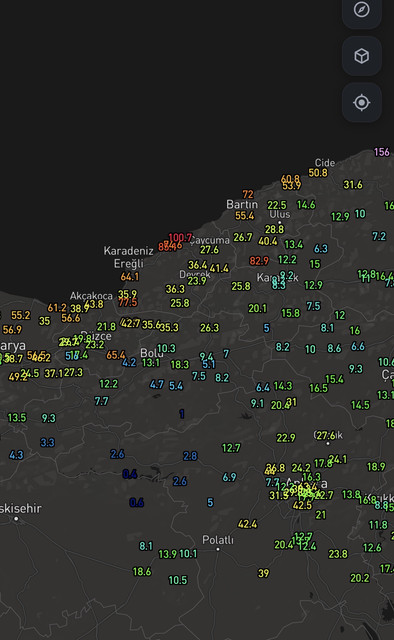Viewport: 394px width, 640px height.
Task: Select the 22.9 station value
Action: pos(285,438)
